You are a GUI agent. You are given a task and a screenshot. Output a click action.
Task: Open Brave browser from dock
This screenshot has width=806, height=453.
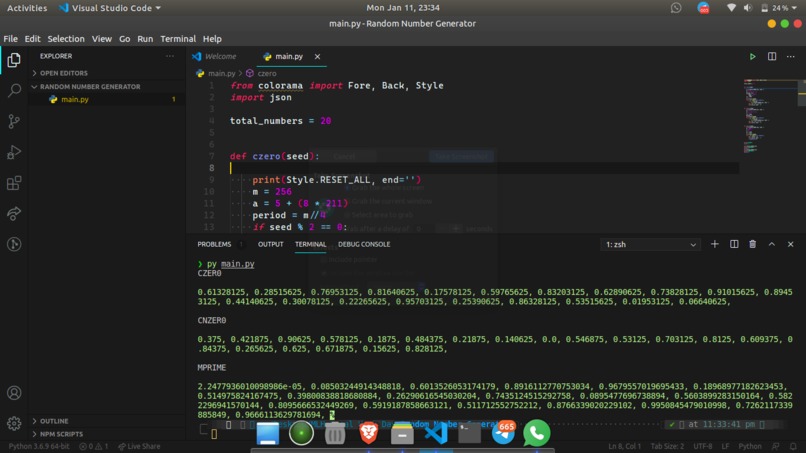pos(368,433)
